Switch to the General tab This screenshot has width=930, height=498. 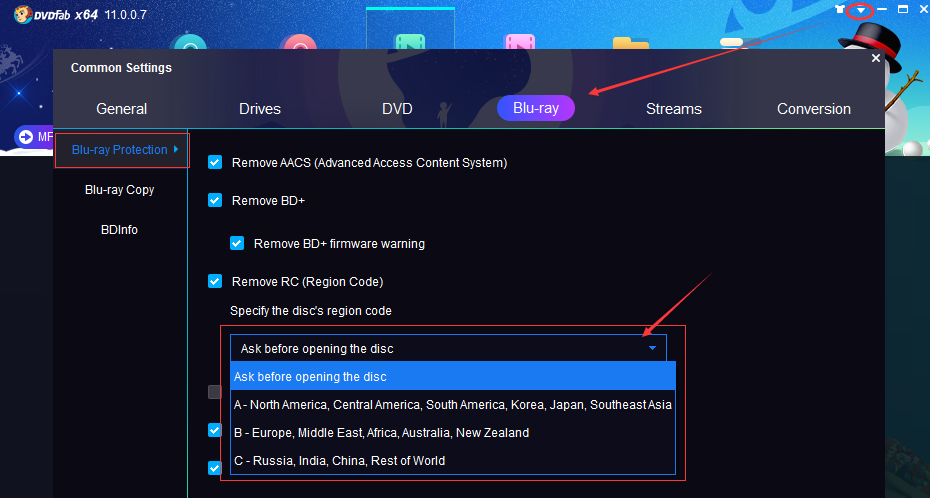[122, 109]
